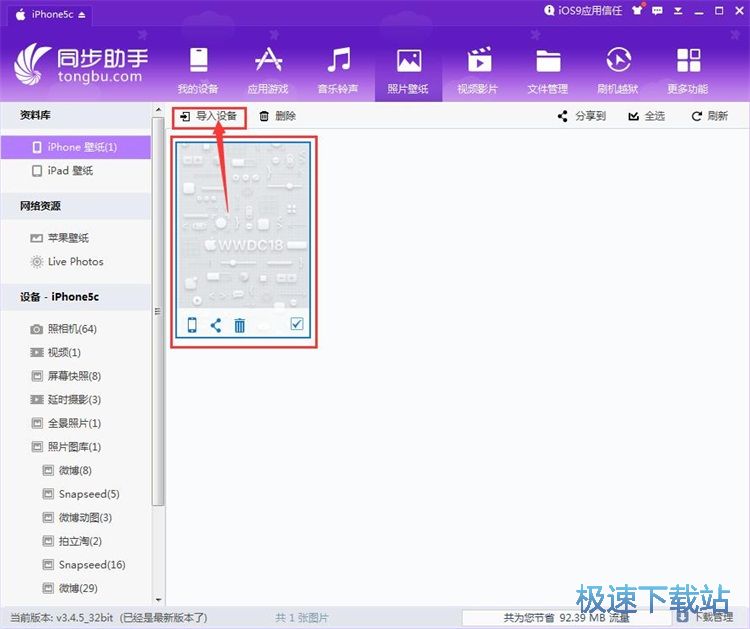The height and width of the screenshot is (629, 750).
Task: Open the skin (shirt) icon in title bar
Action: (x=638, y=10)
